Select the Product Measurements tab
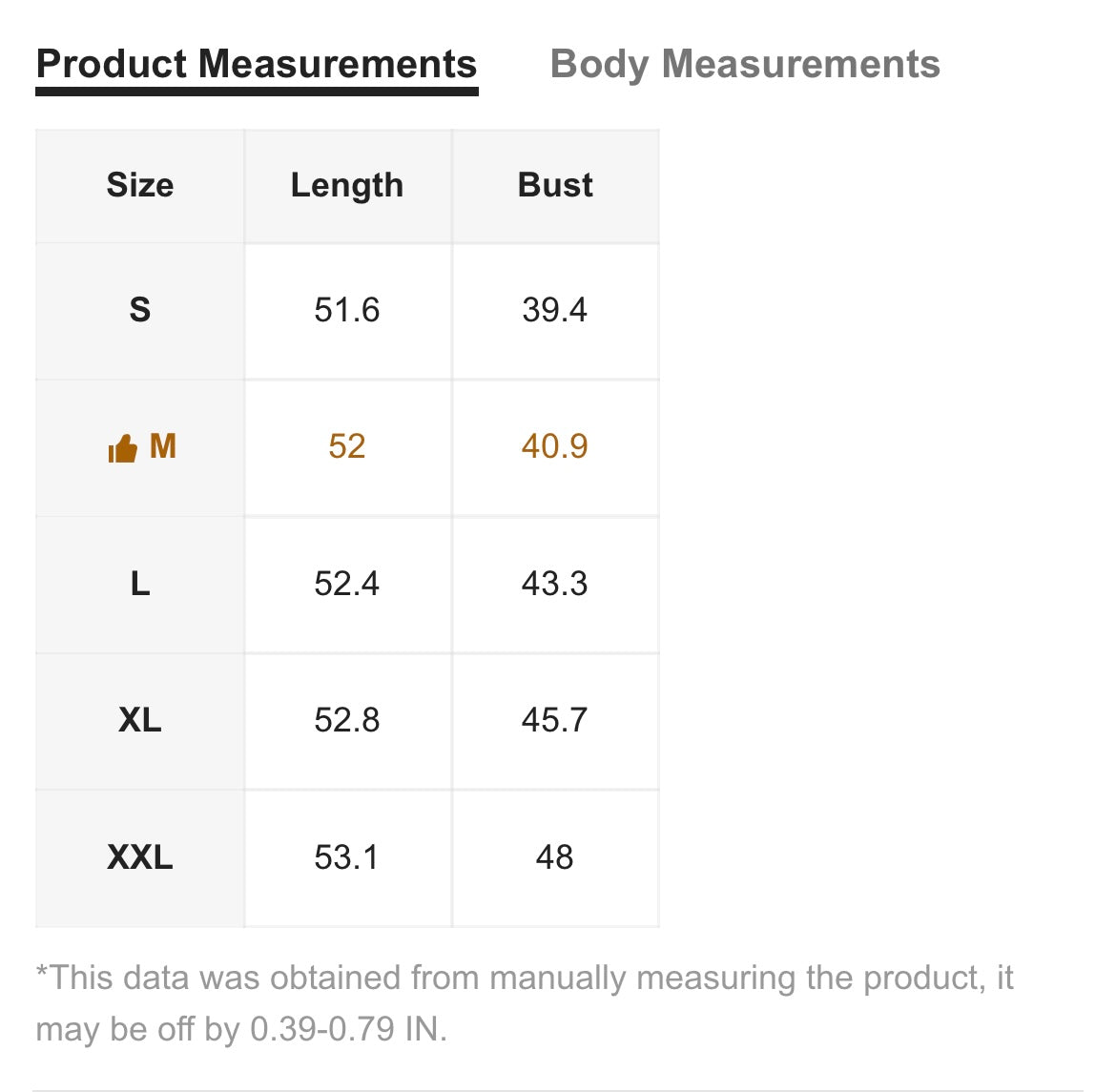 [x=257, y=64]
